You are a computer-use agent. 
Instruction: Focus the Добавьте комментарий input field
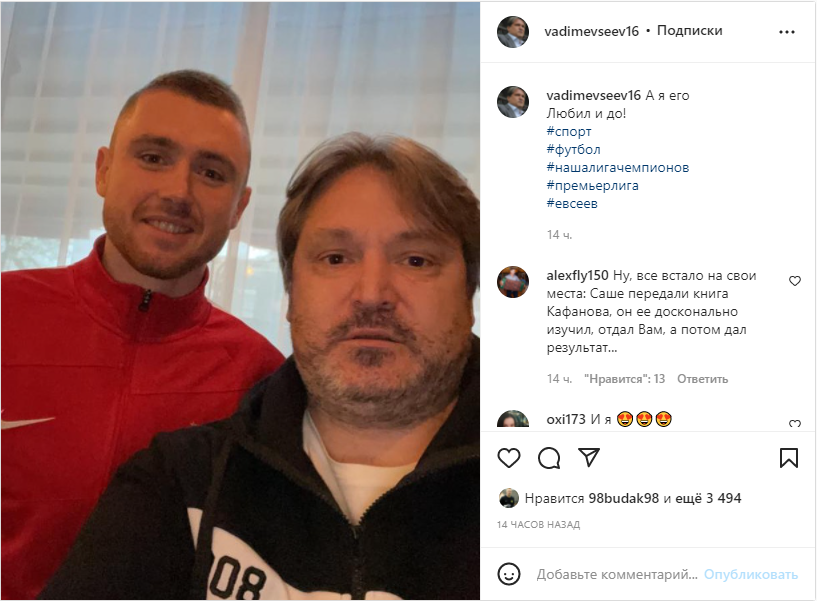(617, 574)
